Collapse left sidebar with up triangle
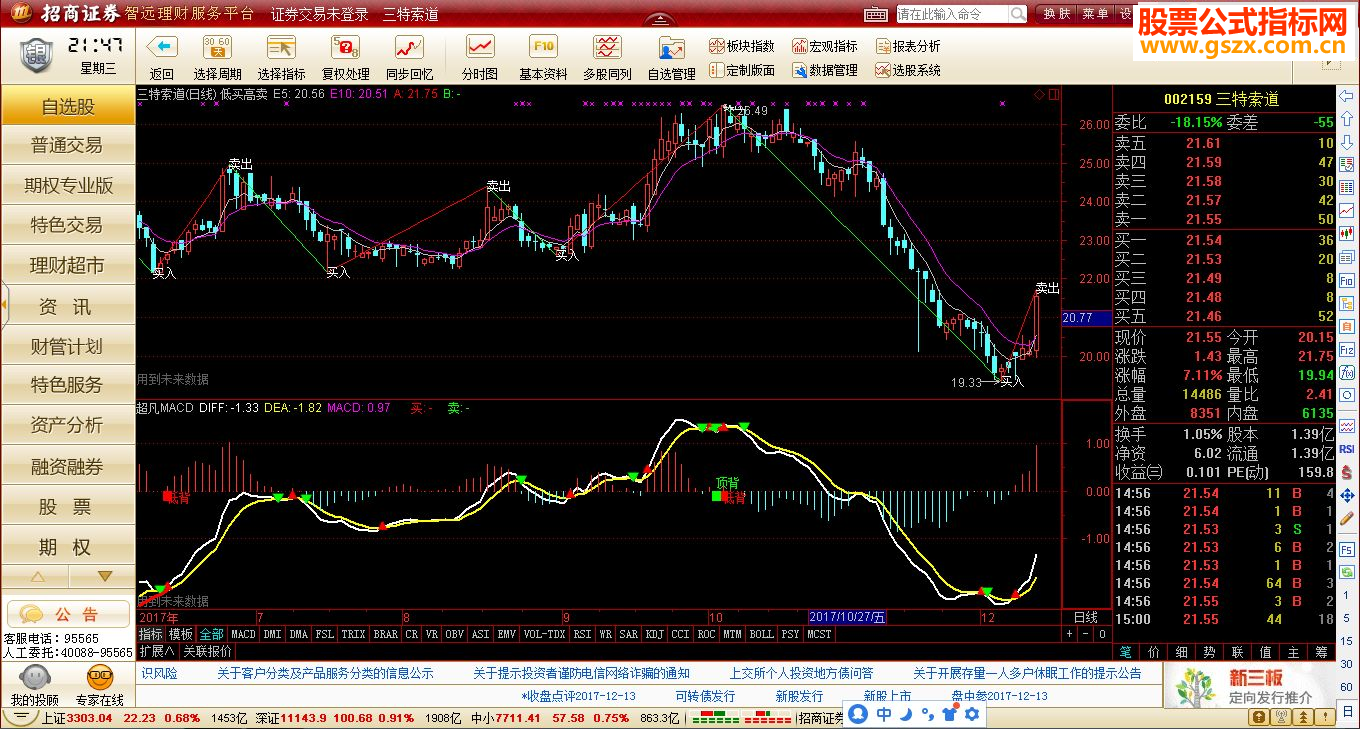Image resolution: width=1360 pixels, height=729 pixels. 37,577
